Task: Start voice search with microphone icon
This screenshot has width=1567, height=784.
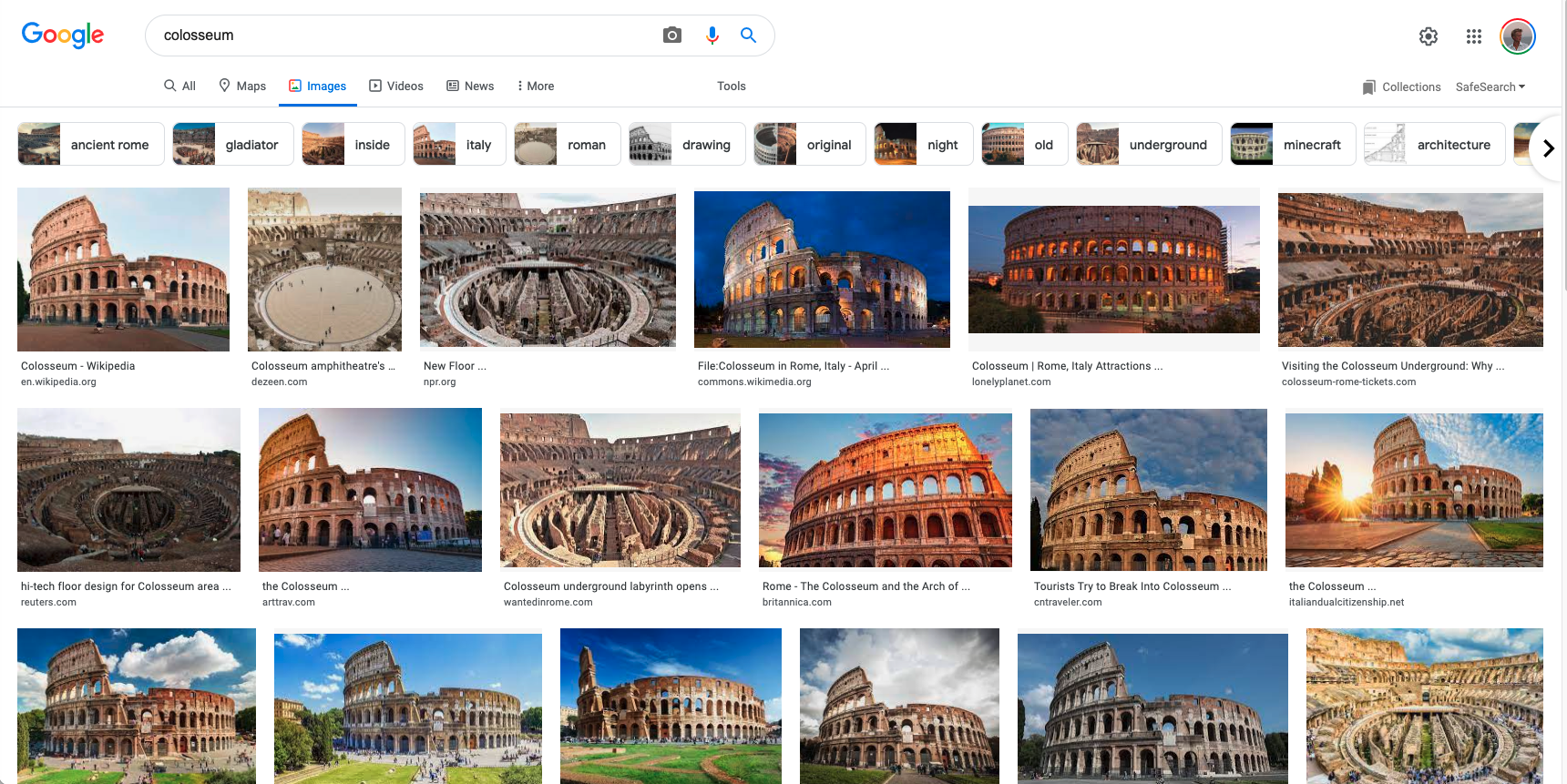Action: [x=712, y=36]
